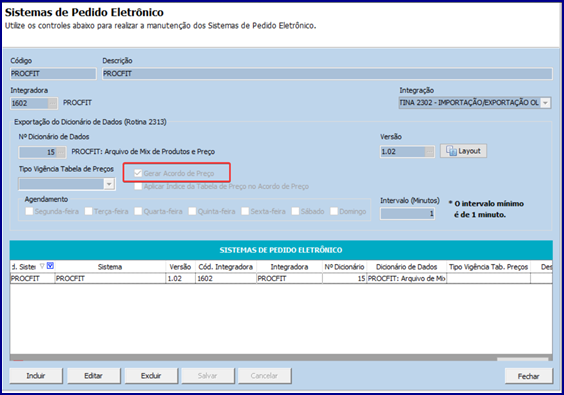Check the Quarta-feira schedule box
Screen dimensions: 564x395
click(x=138, y=211)
